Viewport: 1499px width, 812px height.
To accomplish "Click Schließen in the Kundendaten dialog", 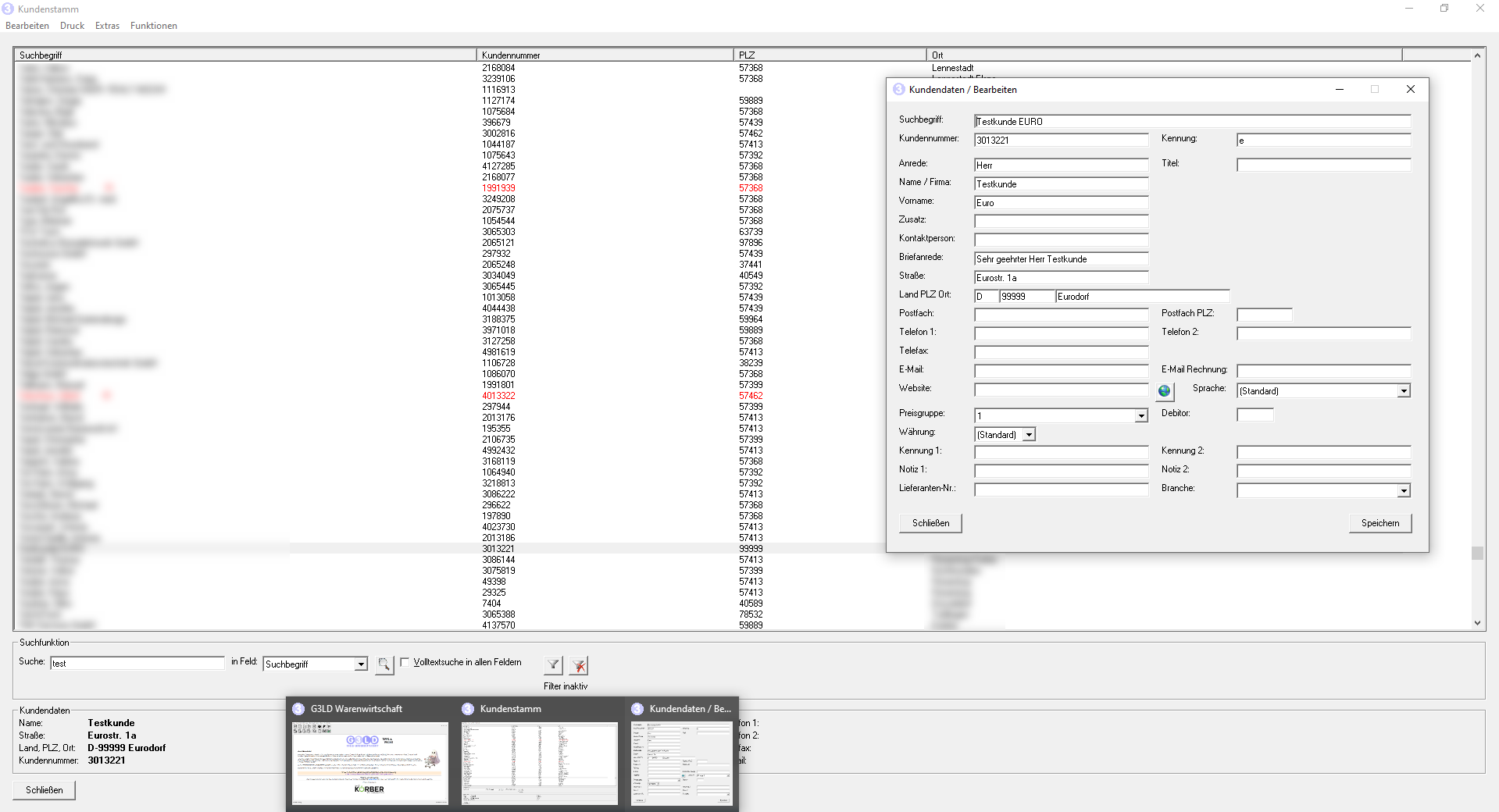I will (x=930, y=523).
